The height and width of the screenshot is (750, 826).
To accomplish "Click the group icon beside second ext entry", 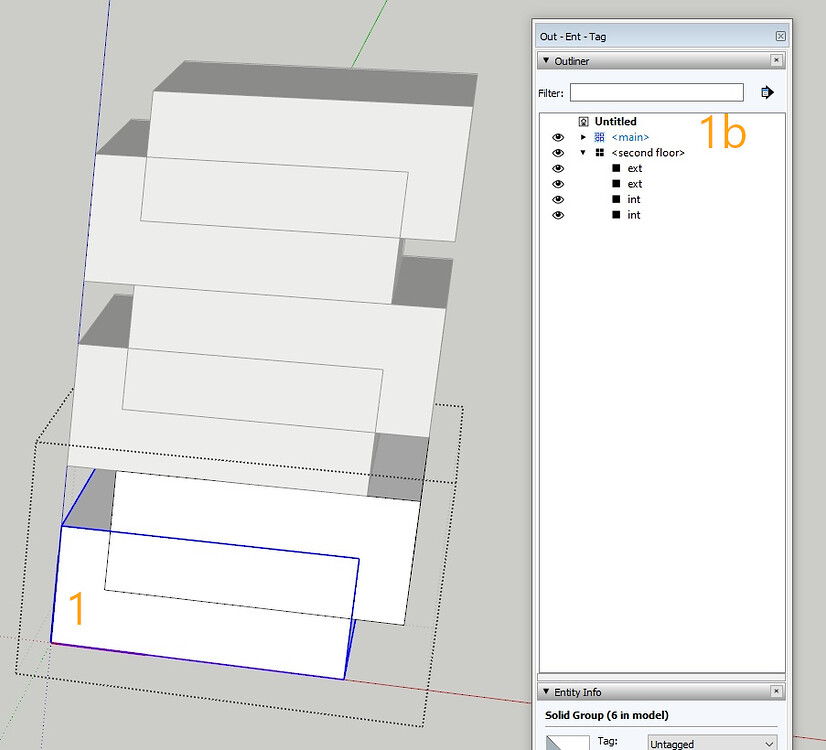I will (615, 184).
